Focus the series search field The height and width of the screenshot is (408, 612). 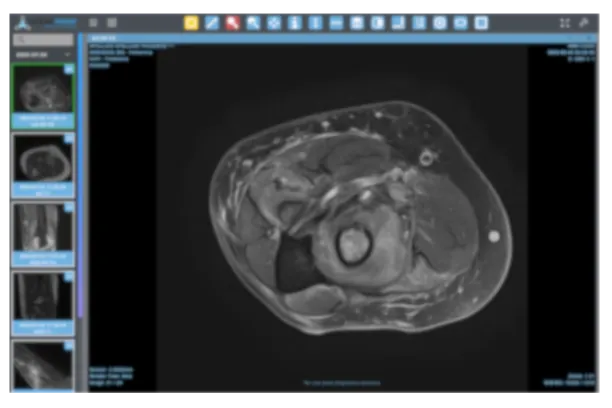click(43, 39)
